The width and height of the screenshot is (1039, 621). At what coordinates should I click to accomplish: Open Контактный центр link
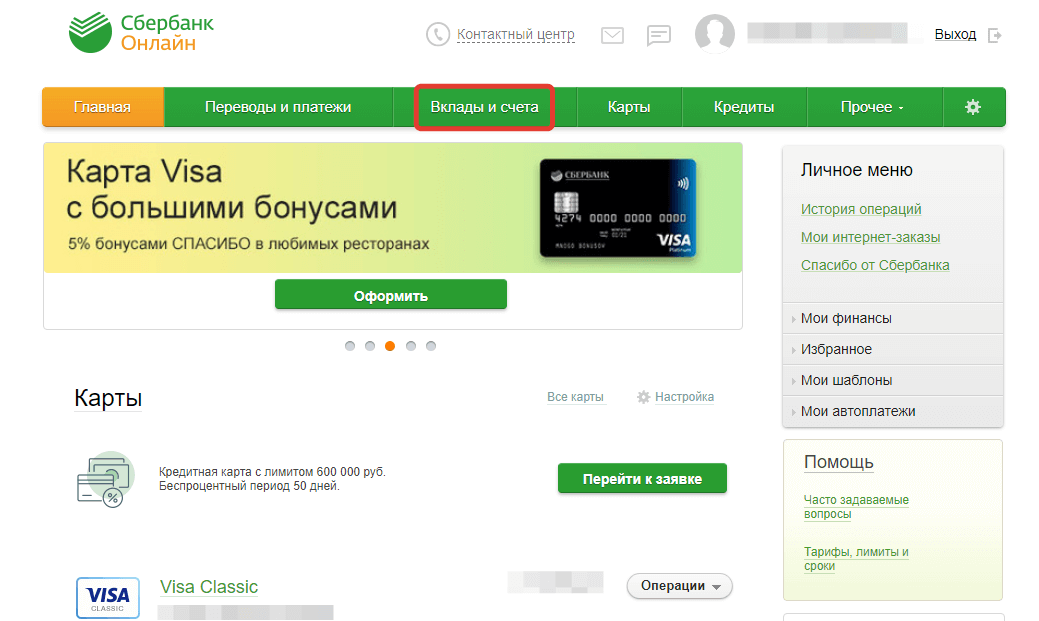tap(516, 34)
